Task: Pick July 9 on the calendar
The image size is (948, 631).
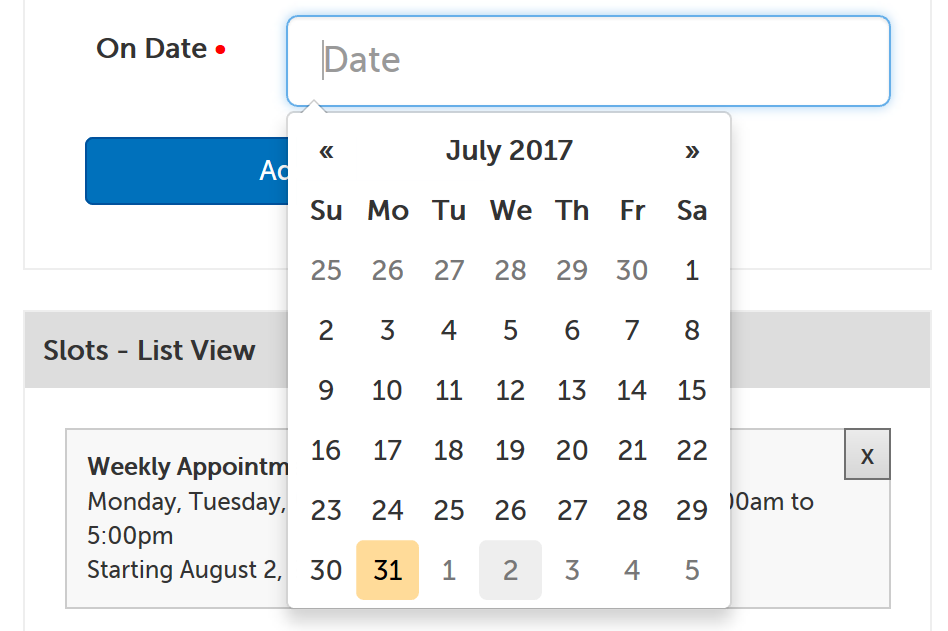Action: pos(326,390)
